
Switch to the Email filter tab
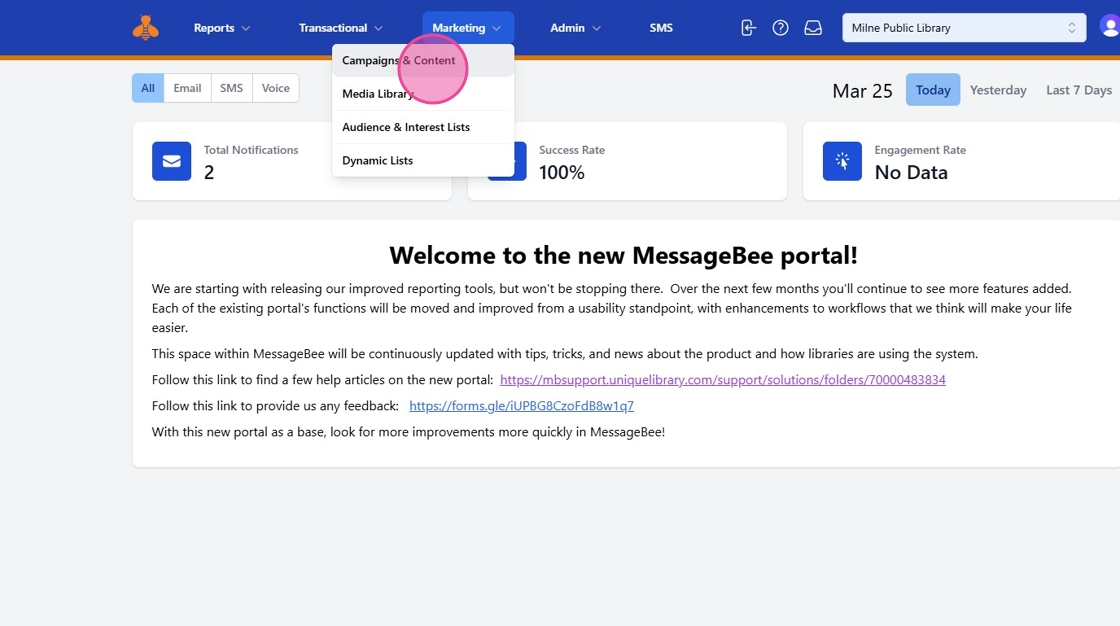[187, 88]
